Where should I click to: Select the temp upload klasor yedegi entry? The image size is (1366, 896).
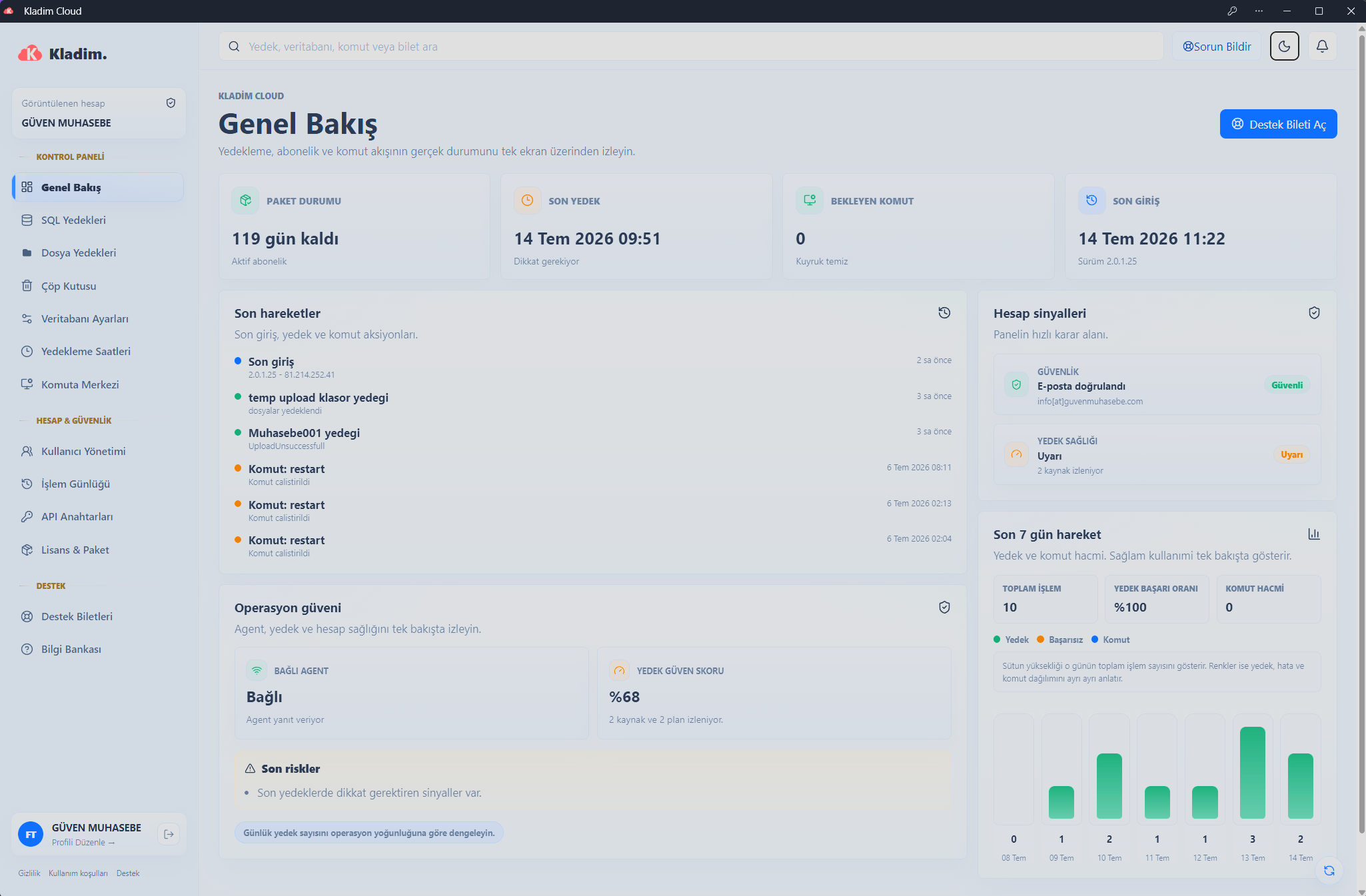click(592, 403)
